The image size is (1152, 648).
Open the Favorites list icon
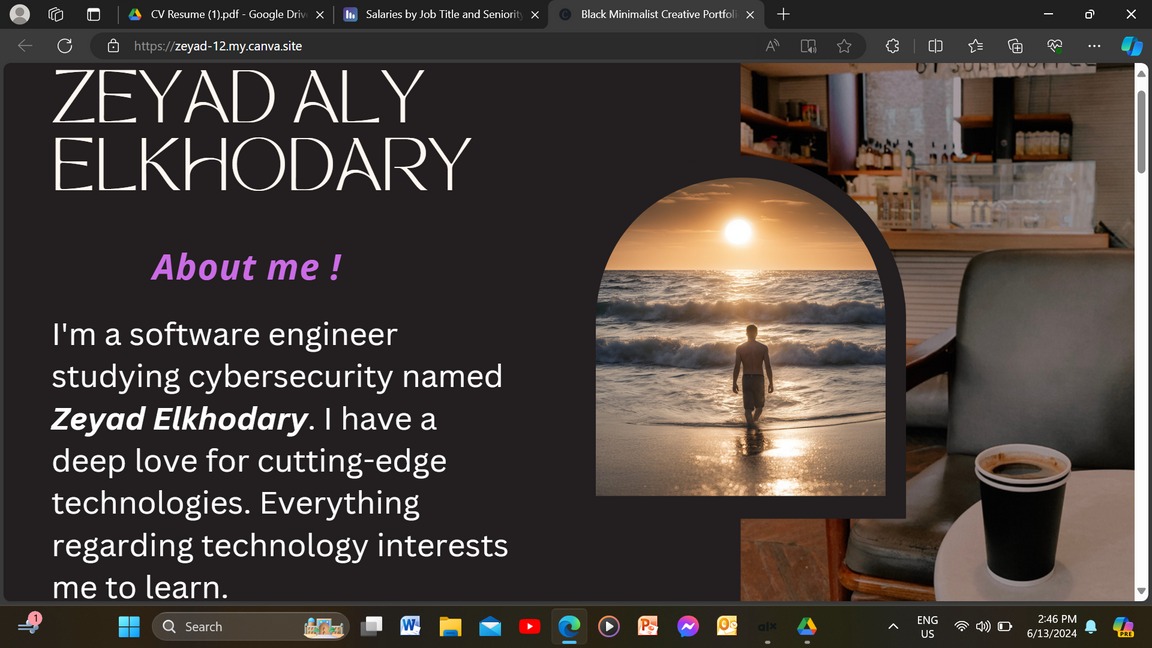click(x=975, y=46)
